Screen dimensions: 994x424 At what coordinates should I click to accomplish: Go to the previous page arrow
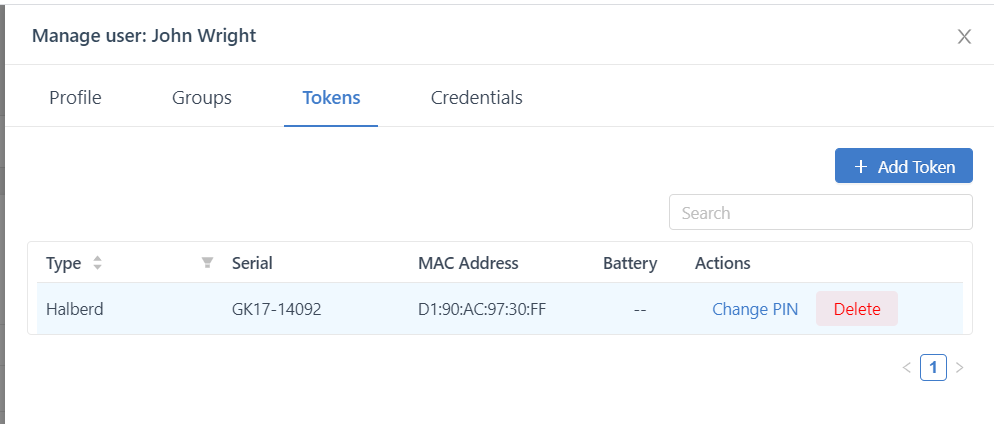pos(906,368)
